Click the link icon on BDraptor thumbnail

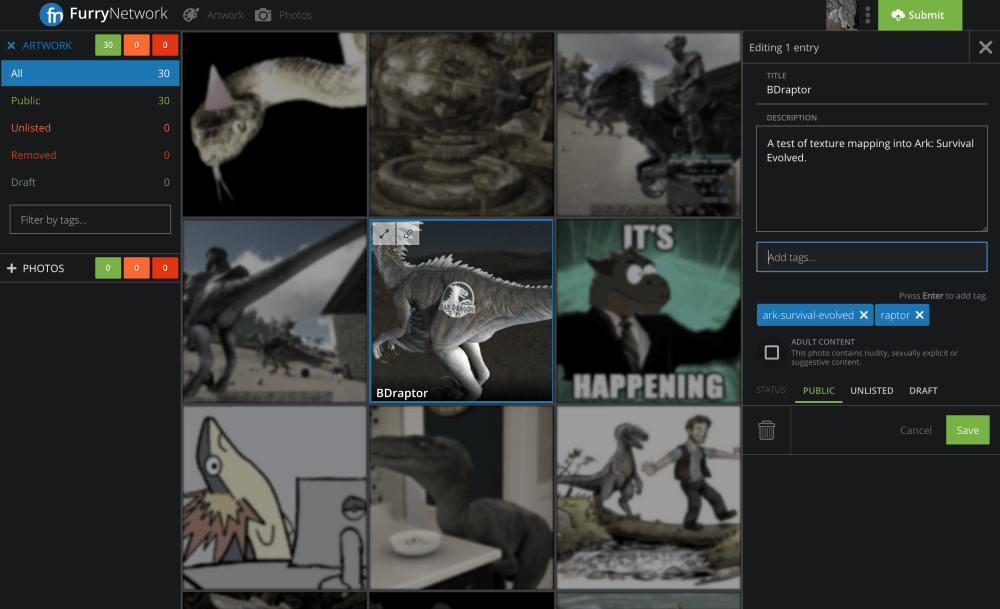pos(408,234)
